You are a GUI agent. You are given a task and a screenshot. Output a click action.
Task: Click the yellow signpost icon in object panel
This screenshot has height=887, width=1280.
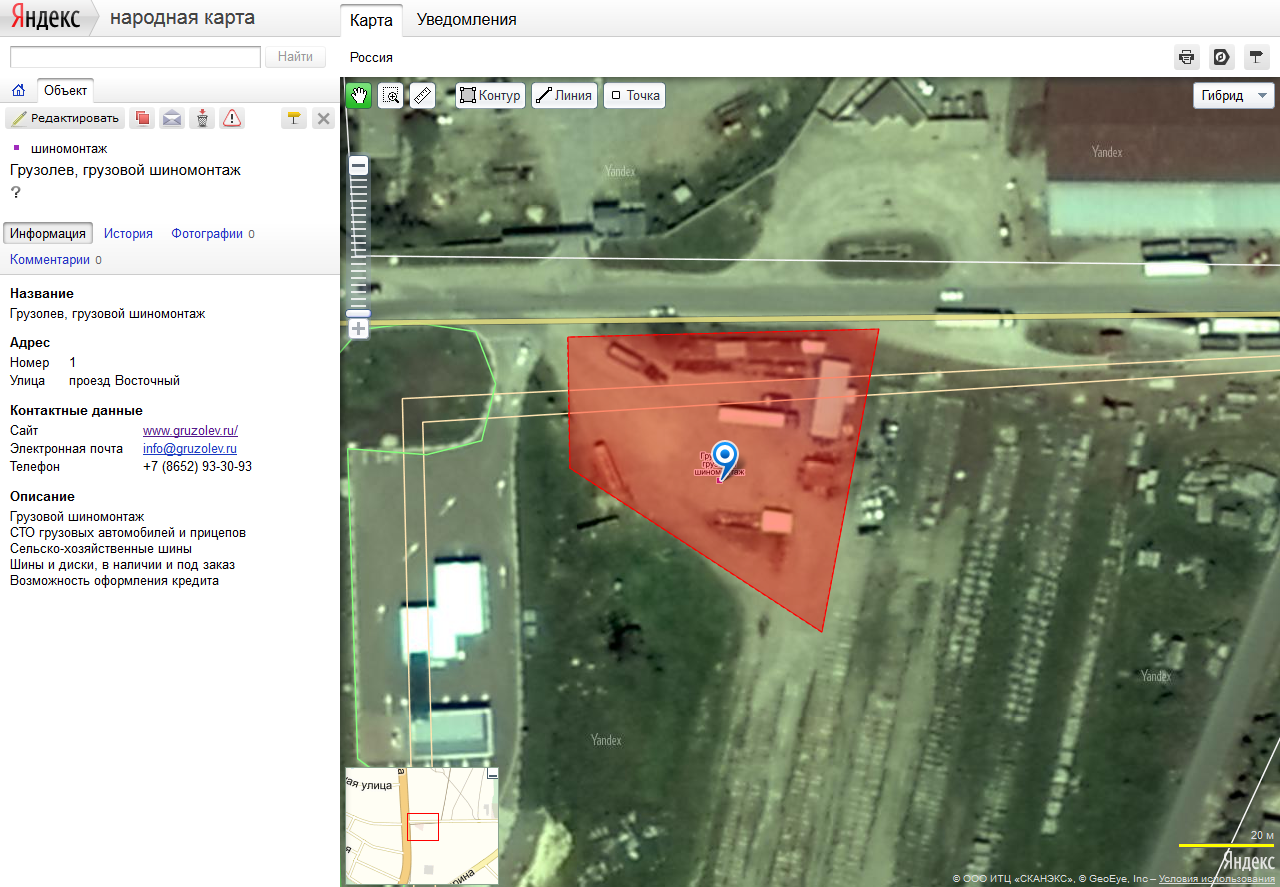(x=293, y=119)
